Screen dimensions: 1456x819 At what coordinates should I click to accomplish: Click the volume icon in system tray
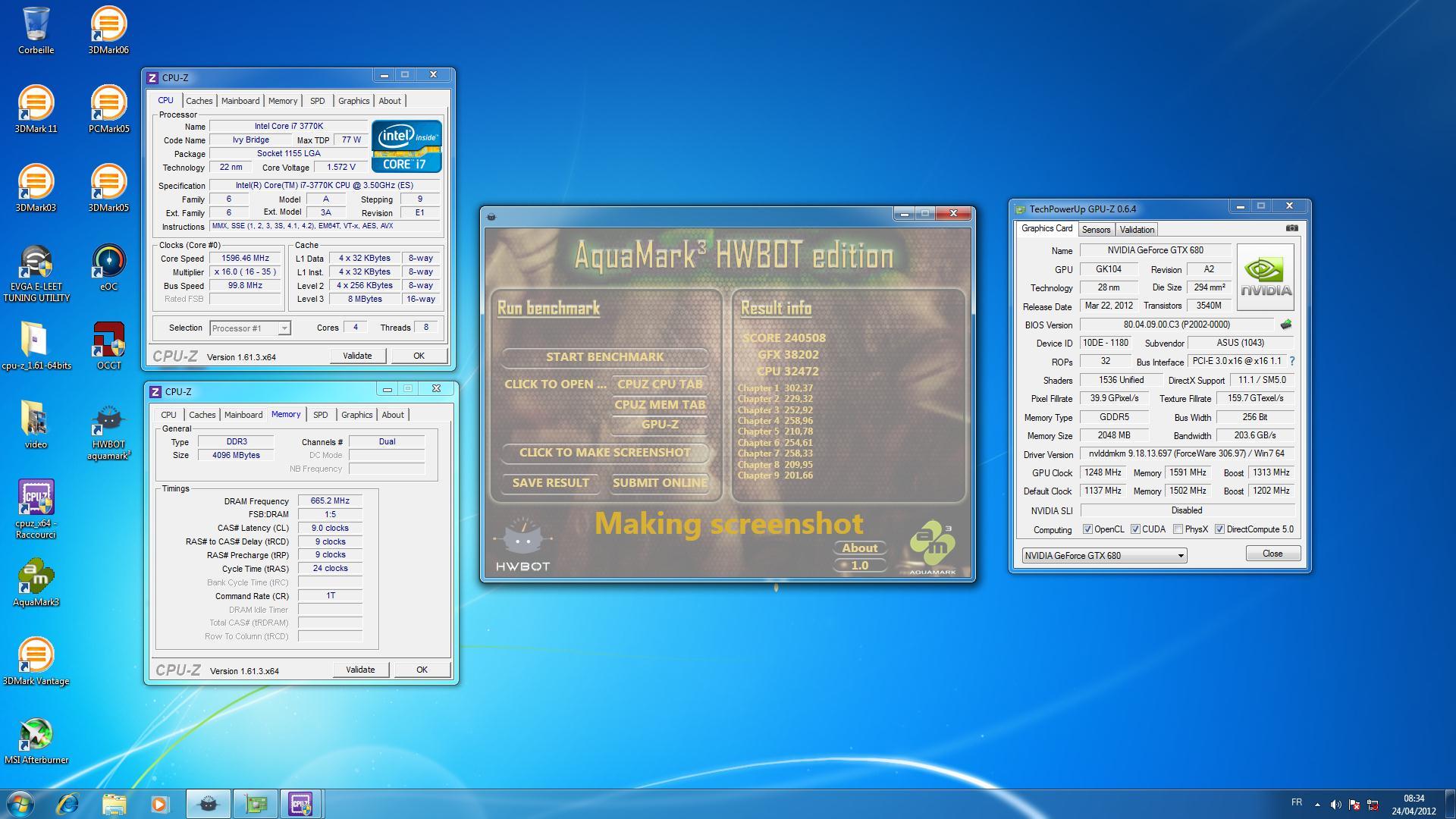click(x=1335, y=805)
